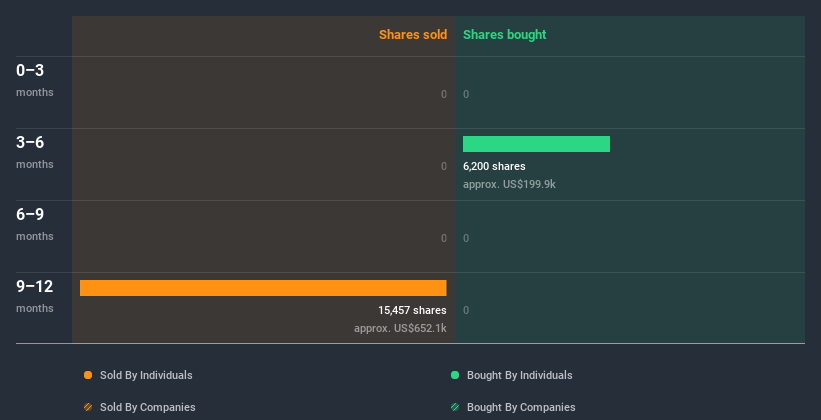
Task: Toggle the Sold By Companies legend label
Action: [146, 407]
